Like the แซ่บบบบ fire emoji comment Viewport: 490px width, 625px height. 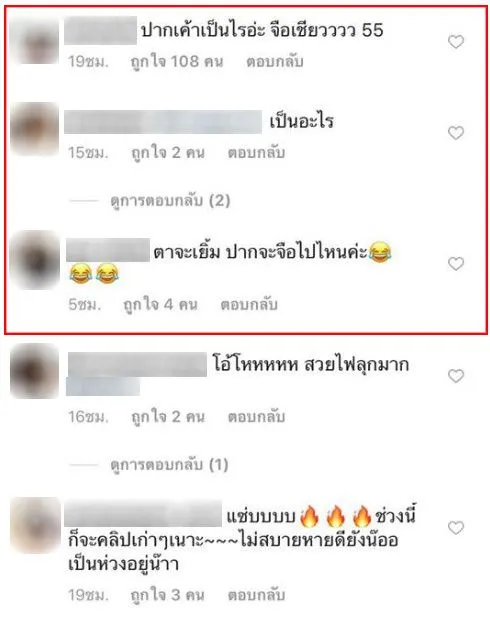pos(456,528)
